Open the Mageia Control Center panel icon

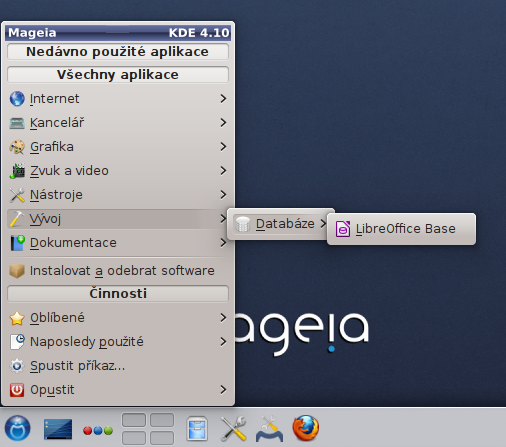(269, 429)
